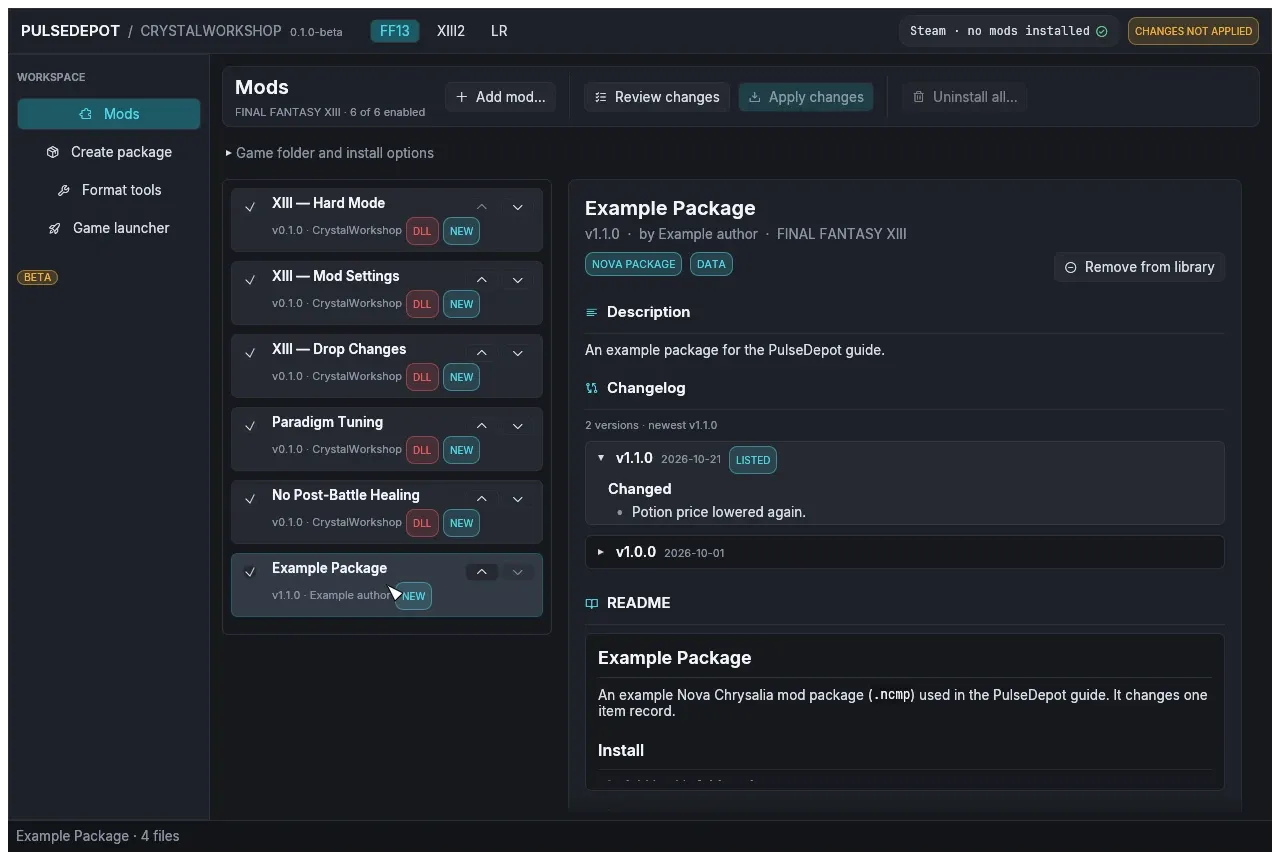Screen dimensions: 1280x860
Task: Remove Example Package from library
Action: point(1139,267)
